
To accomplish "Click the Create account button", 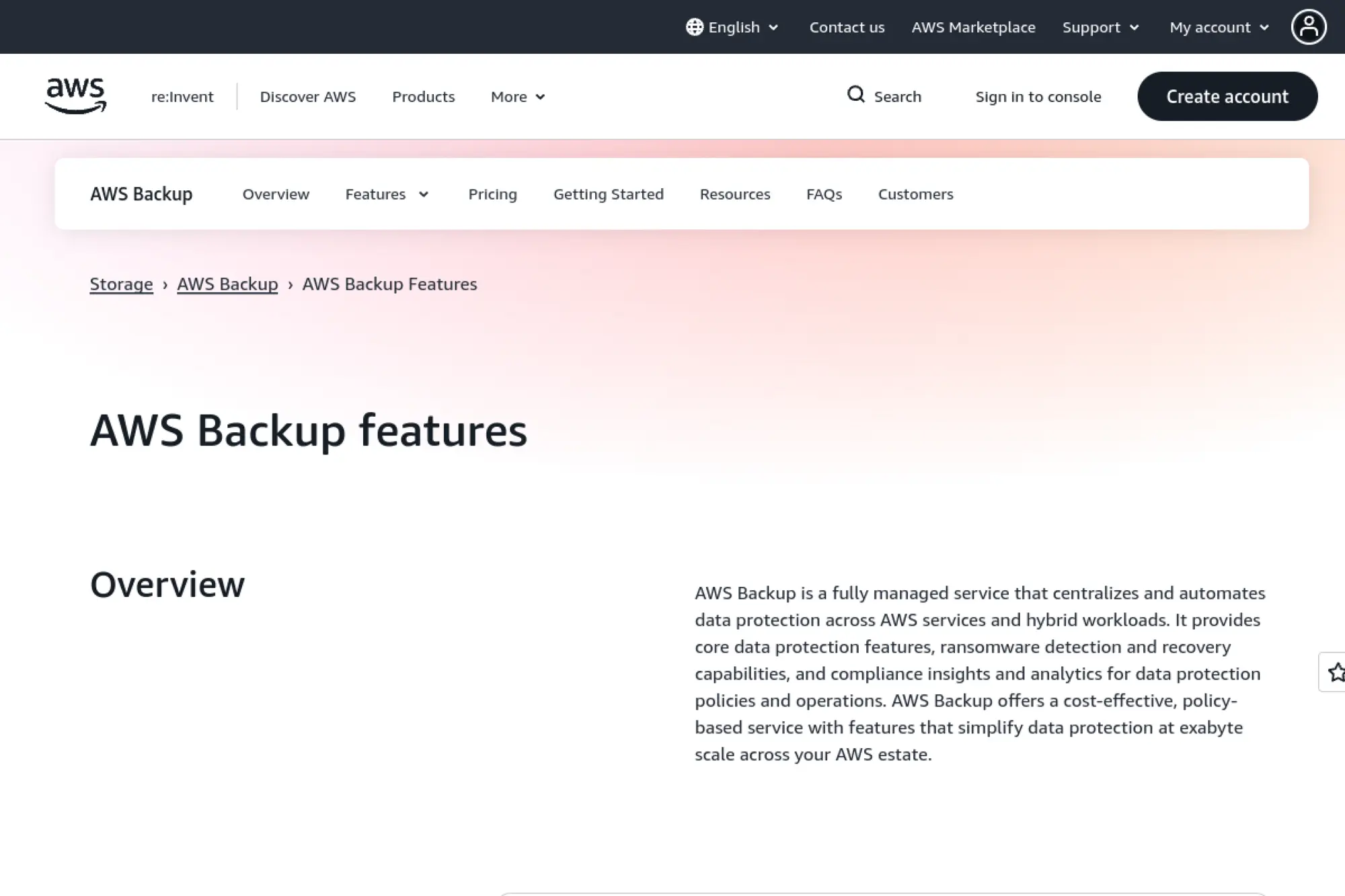I will (x=1227, y=95).
